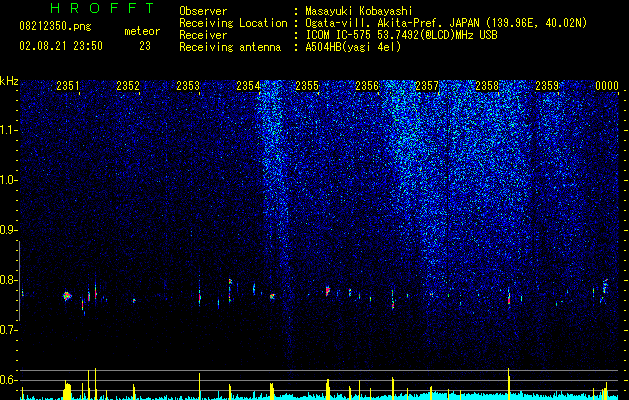Click the bright meteor echo just below the 2351 marker
This screenshot has width=629, height=400.
[x=67, y=296]
